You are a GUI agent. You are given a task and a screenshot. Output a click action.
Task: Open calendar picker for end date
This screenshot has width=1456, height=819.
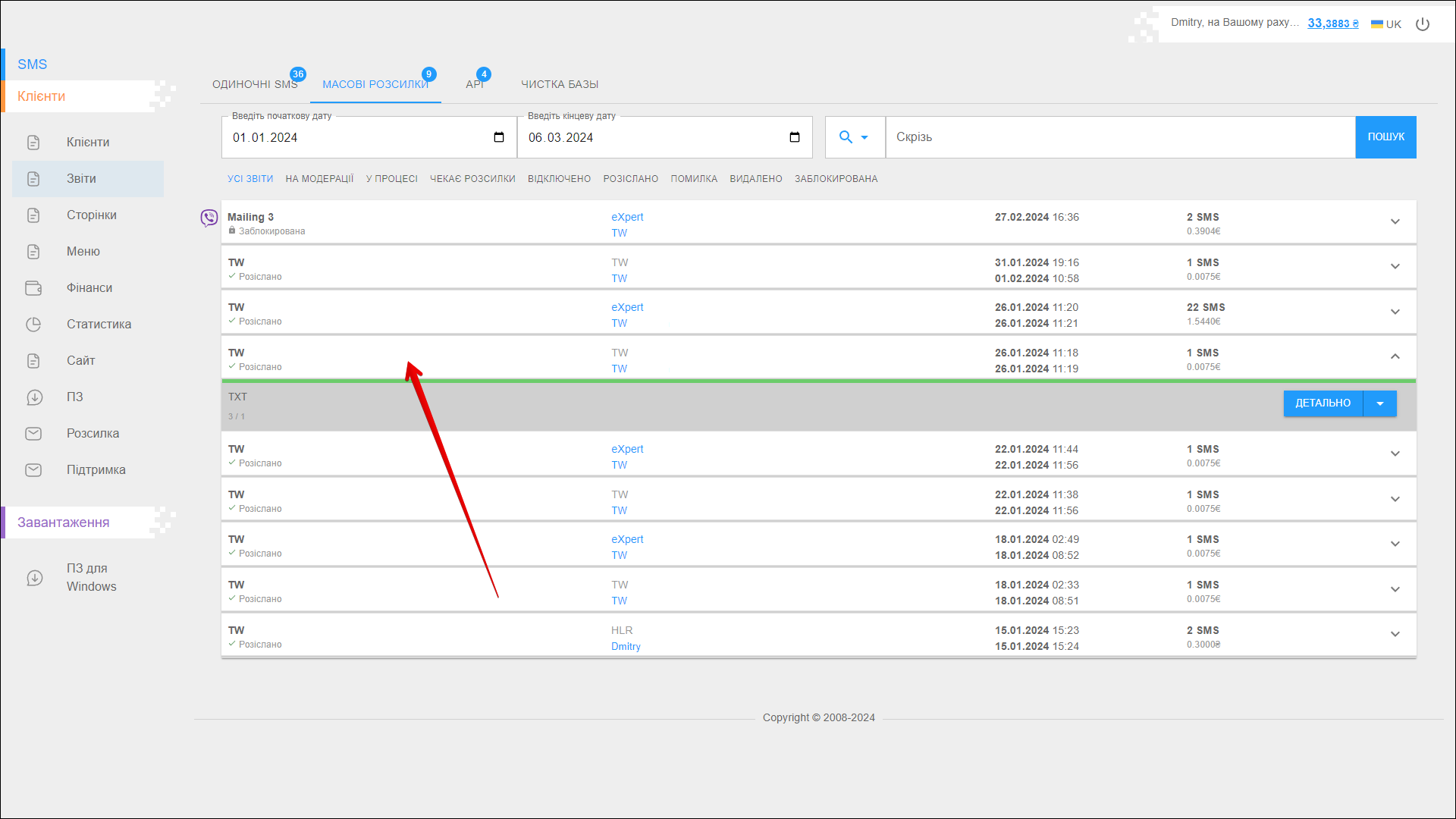(x=795, y=137)
